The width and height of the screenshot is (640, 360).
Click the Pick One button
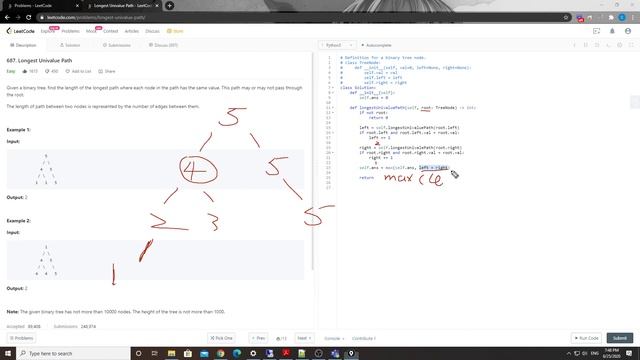tap(221, 338)
